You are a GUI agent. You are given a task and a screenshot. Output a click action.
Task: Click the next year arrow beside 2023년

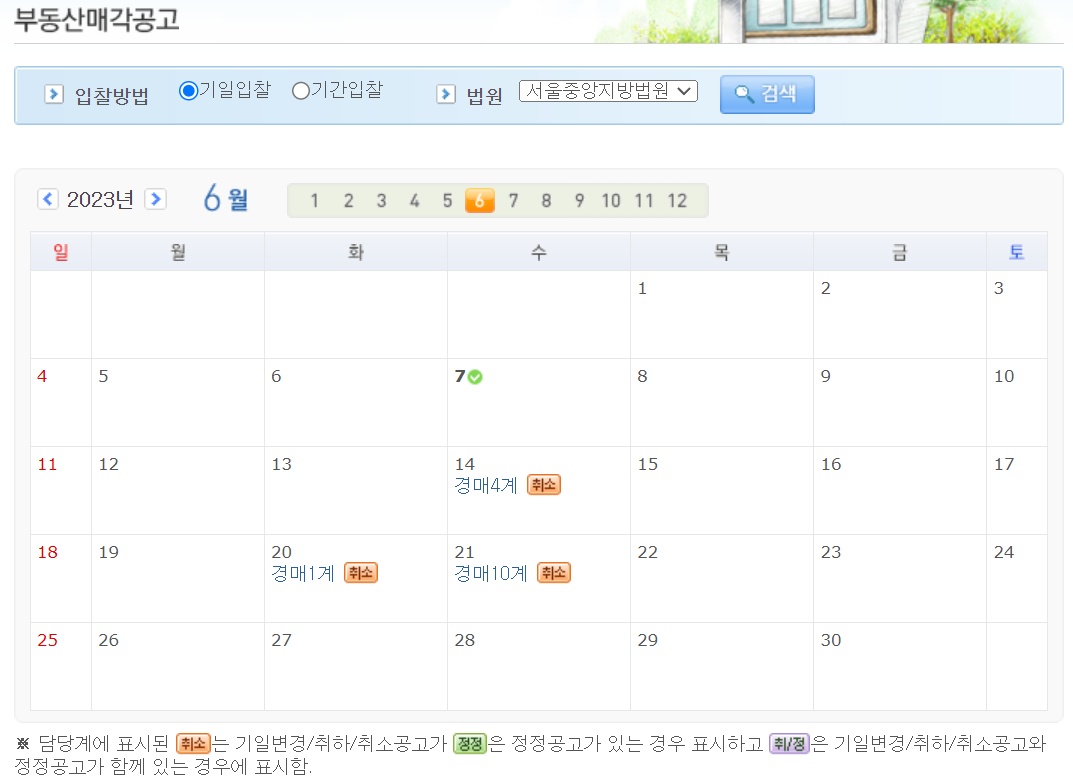click(x=156, y=199)
